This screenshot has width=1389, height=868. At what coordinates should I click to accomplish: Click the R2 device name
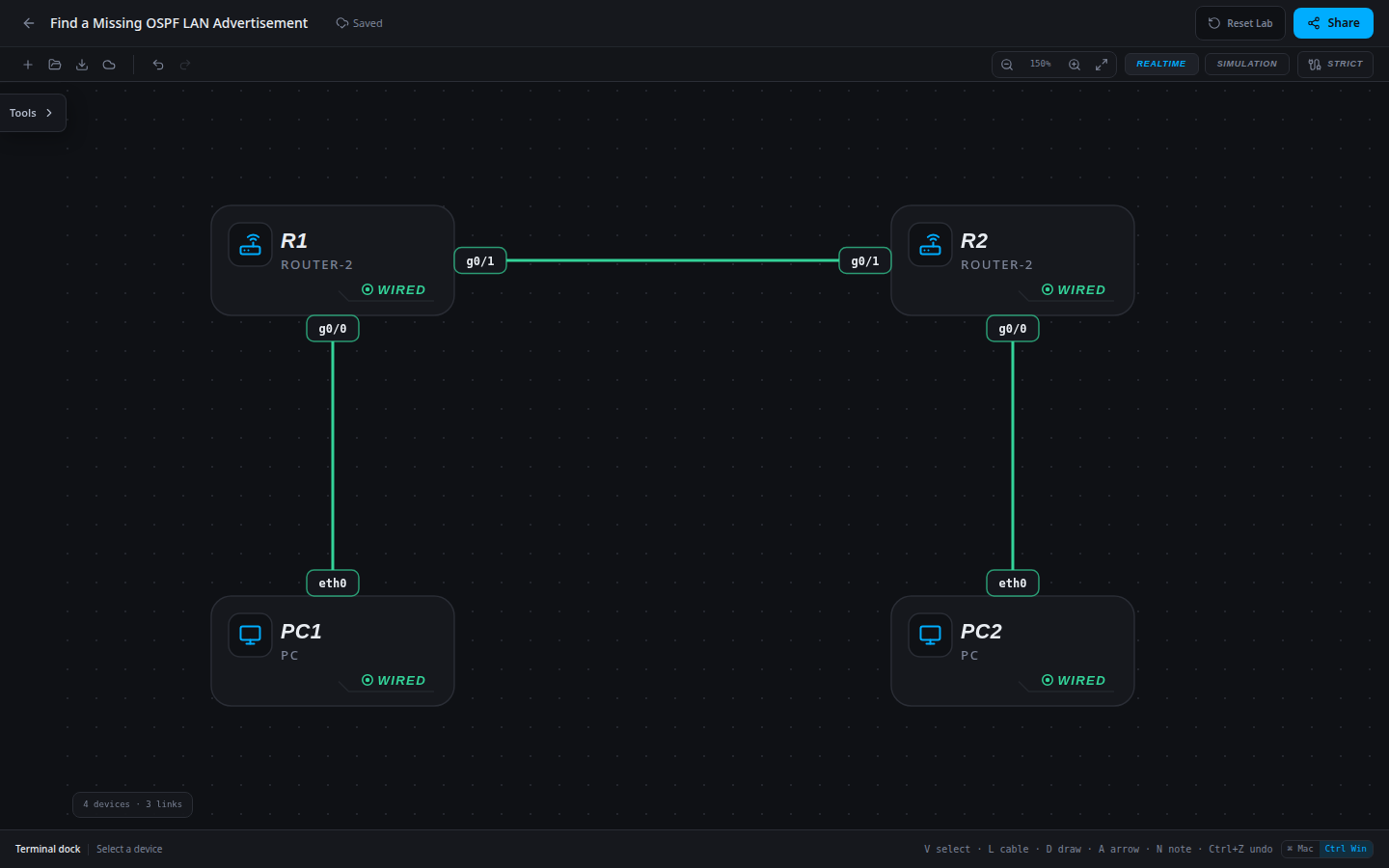[x=974, y=241]
